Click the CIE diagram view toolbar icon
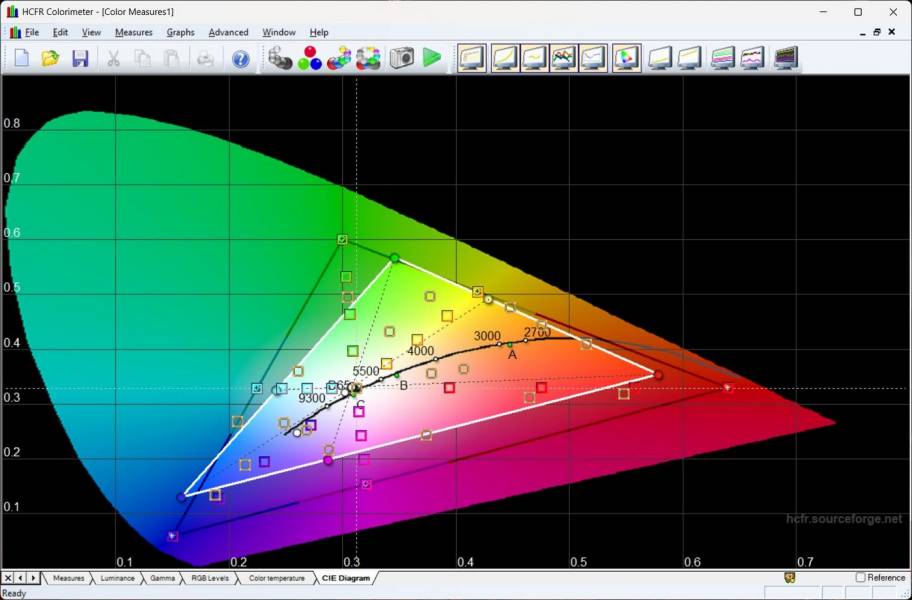This screenshot has width=912, height=600. 626,58
